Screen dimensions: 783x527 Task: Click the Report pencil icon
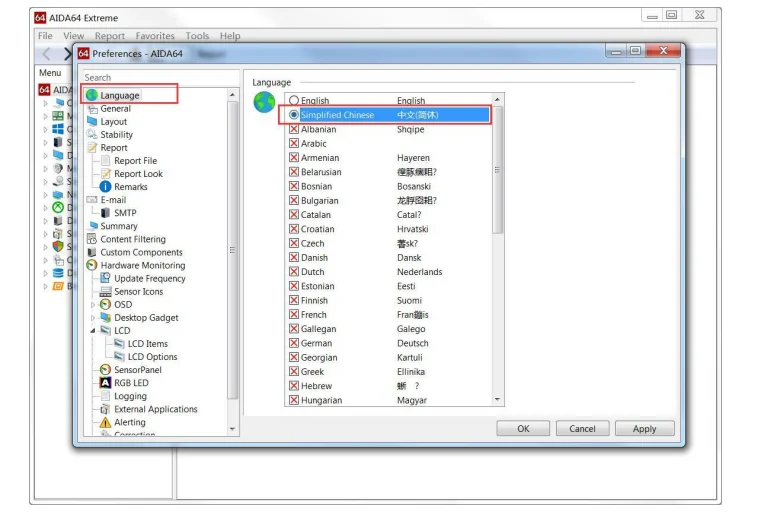click(x=92, y=147)
